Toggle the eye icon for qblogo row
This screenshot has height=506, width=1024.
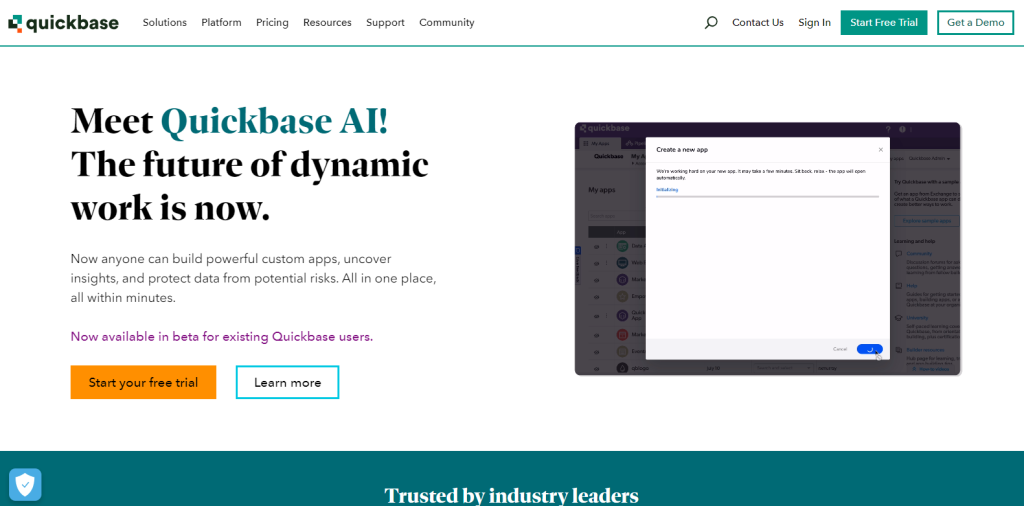point(596,368)
